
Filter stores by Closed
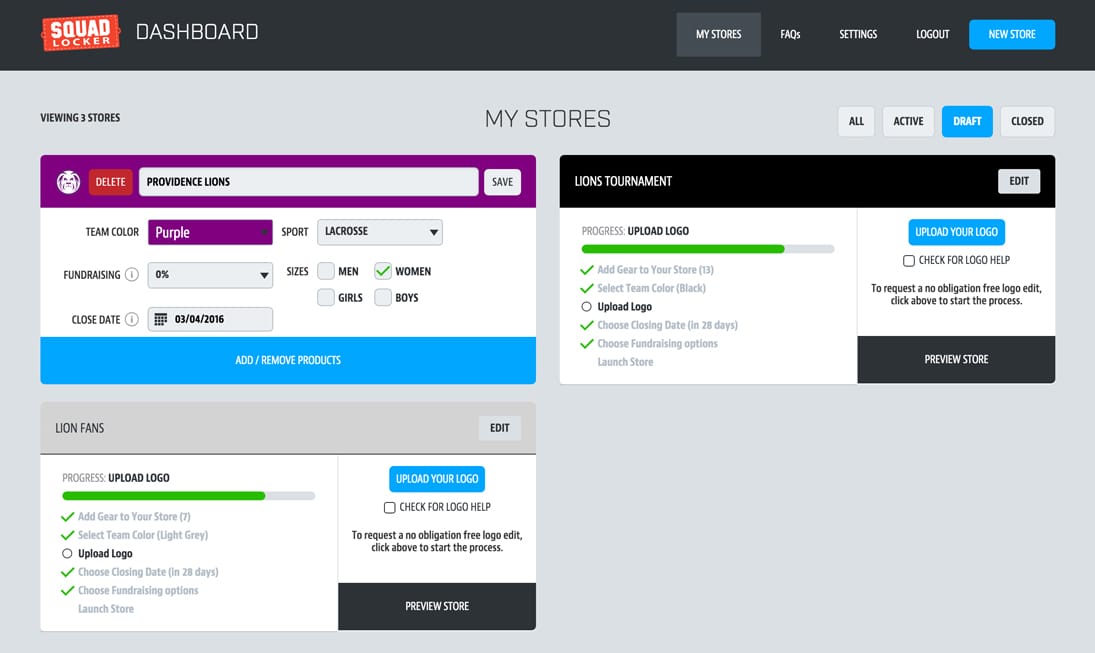pos(1027,122)
